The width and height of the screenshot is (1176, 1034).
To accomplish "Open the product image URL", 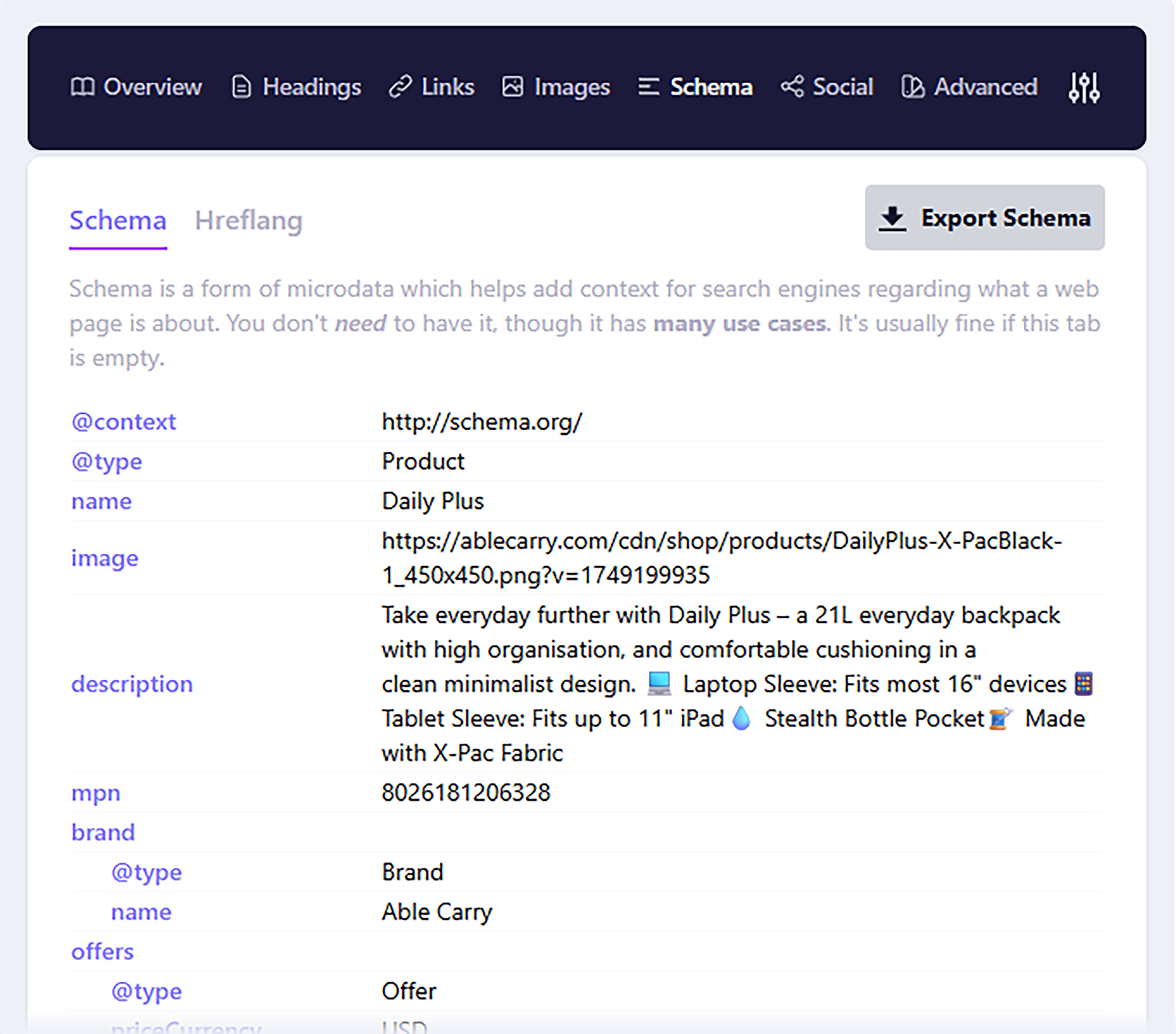I will click(721, 557).
